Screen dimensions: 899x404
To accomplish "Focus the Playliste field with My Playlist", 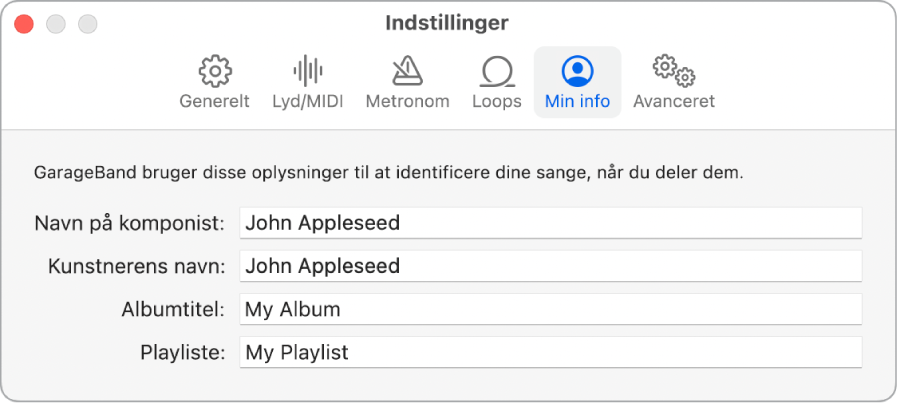I will tap(550, 352).
